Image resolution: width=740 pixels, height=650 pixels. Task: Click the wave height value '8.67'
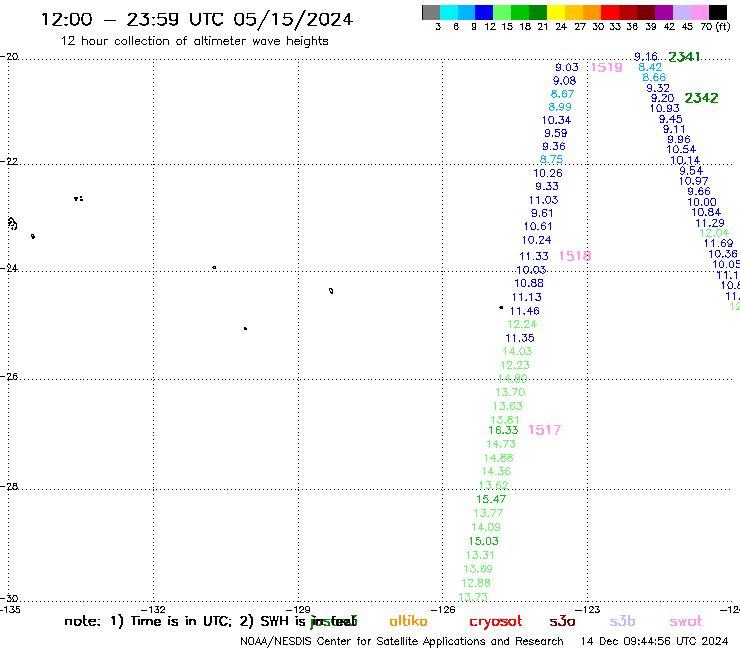562,94
